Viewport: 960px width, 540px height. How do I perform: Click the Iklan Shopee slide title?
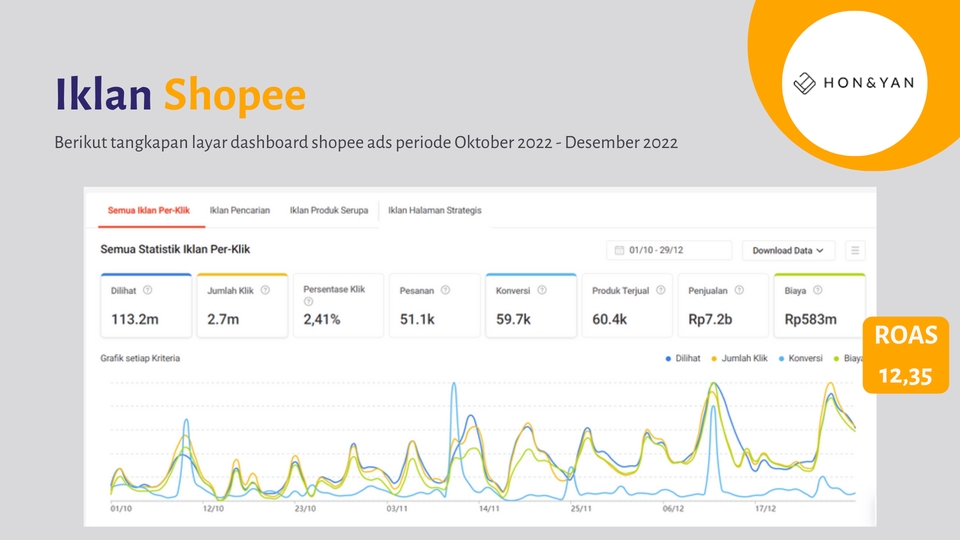(180, 94)
